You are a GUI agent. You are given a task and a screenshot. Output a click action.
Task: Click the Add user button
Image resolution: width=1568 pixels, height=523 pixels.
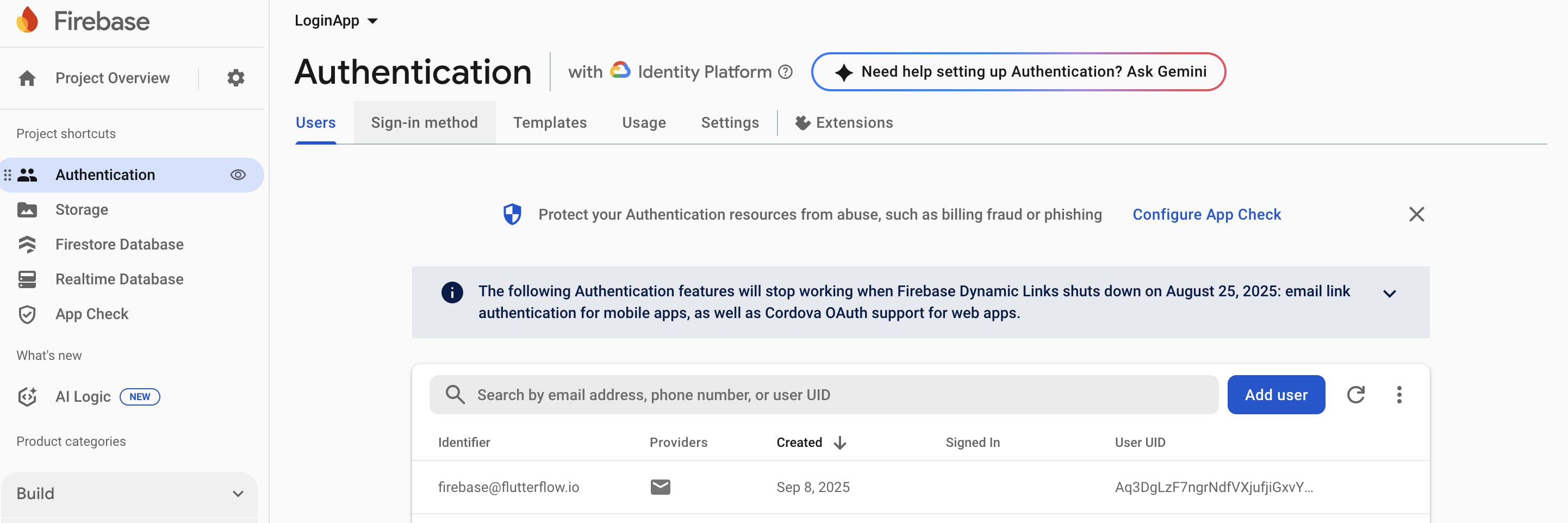pos(1276,395)
